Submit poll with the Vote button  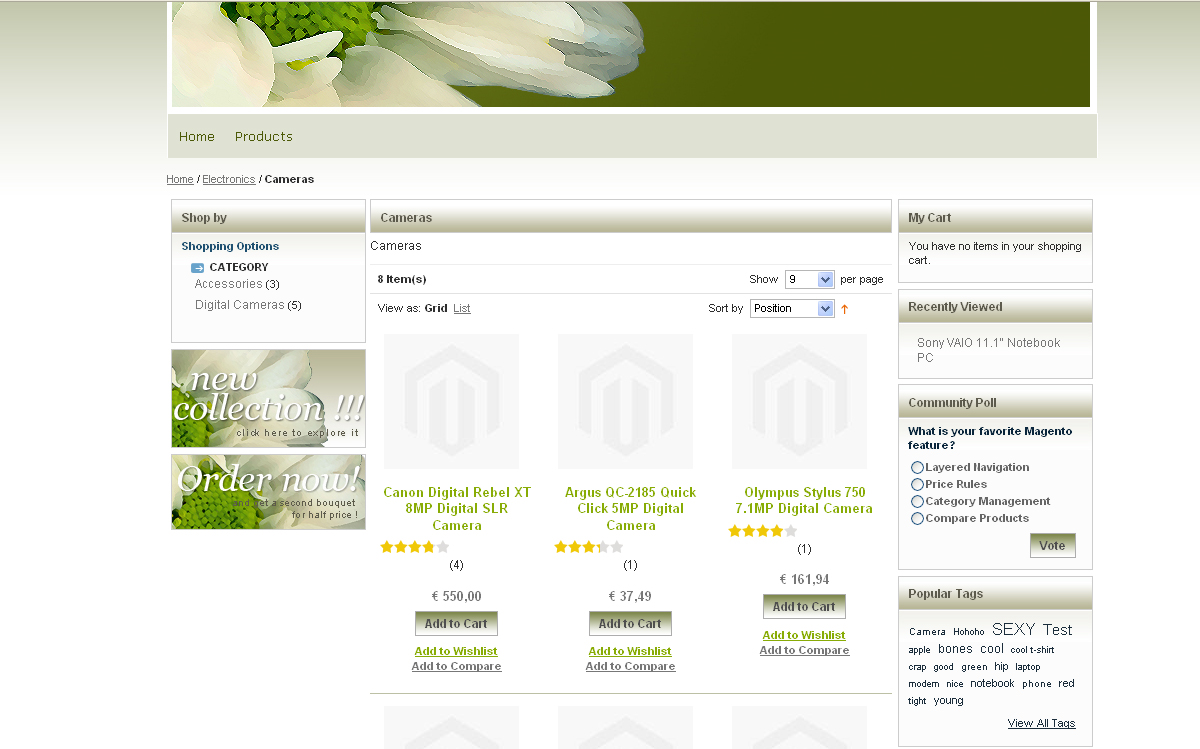(1053, 546)
